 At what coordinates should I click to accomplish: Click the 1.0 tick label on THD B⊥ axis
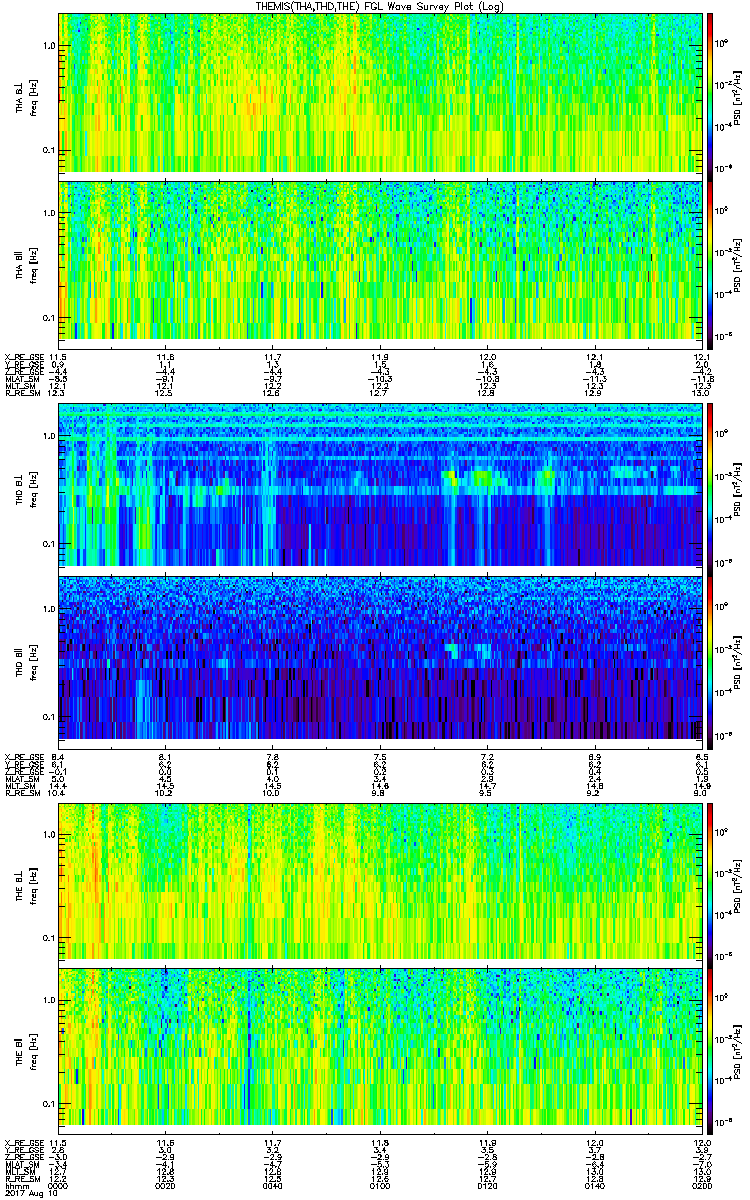tap(48, 437)
